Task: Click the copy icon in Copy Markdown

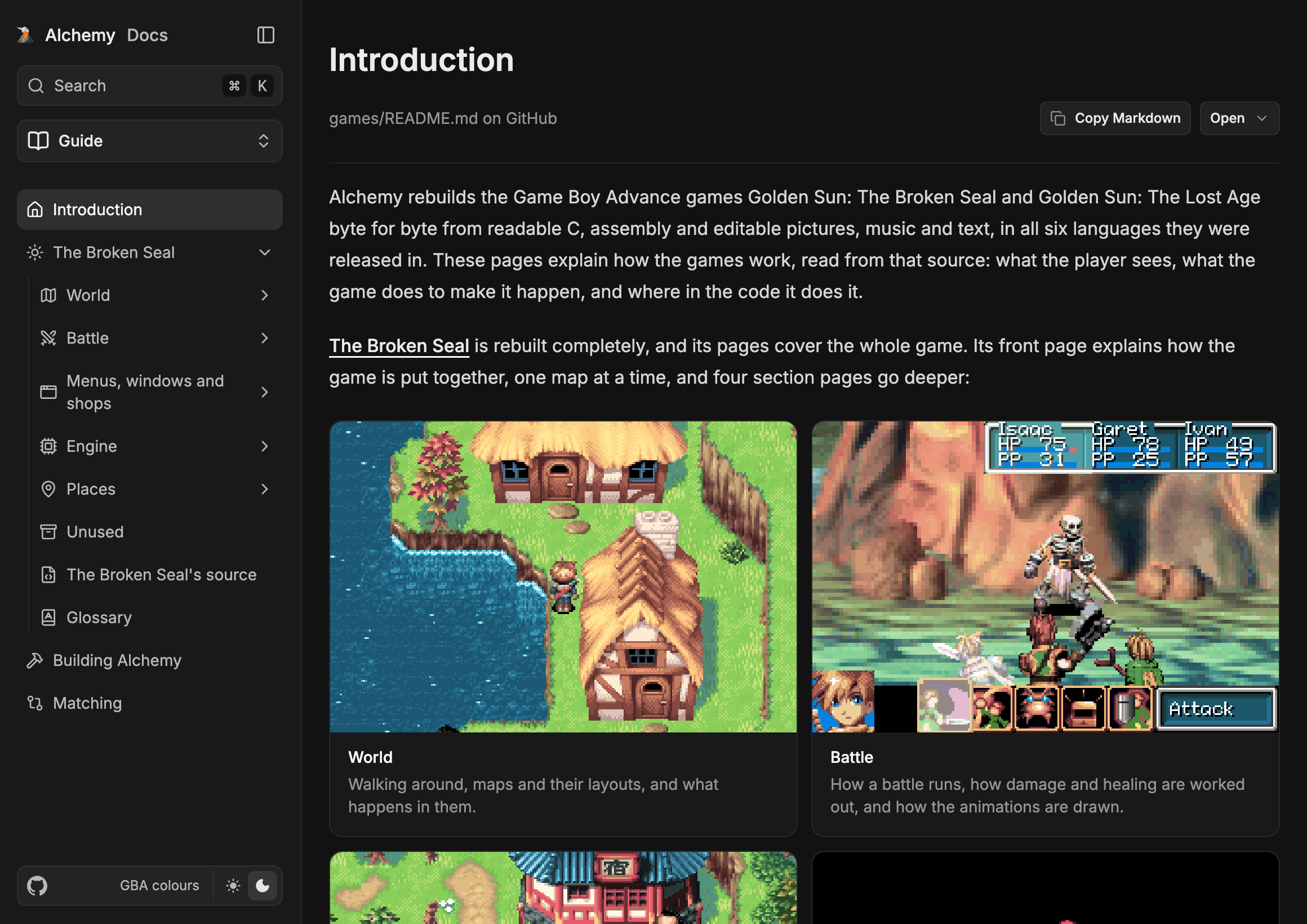Action: (x=1057, y=118)
